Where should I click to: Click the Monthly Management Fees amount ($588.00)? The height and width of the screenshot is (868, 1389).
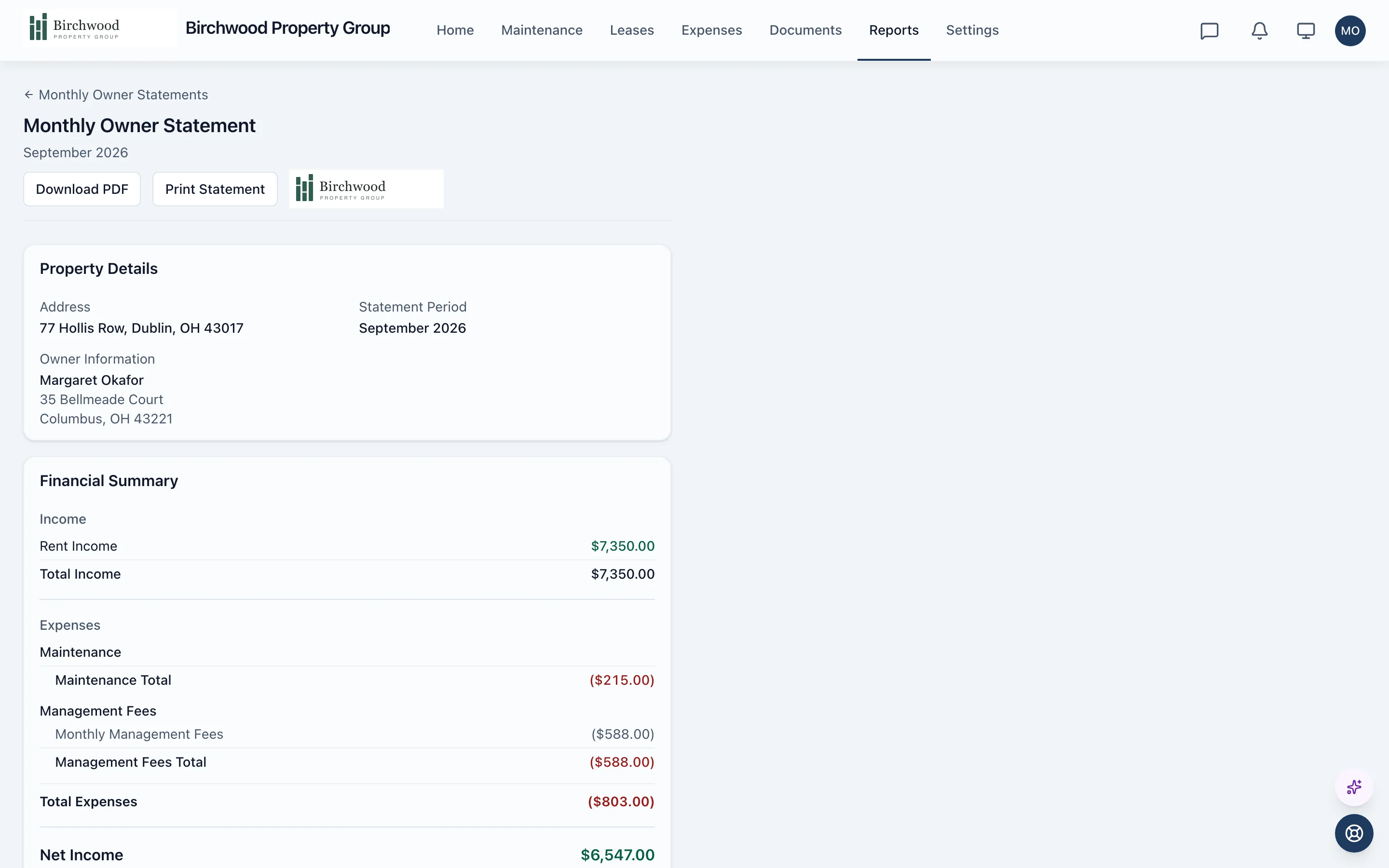coord(623,734)
